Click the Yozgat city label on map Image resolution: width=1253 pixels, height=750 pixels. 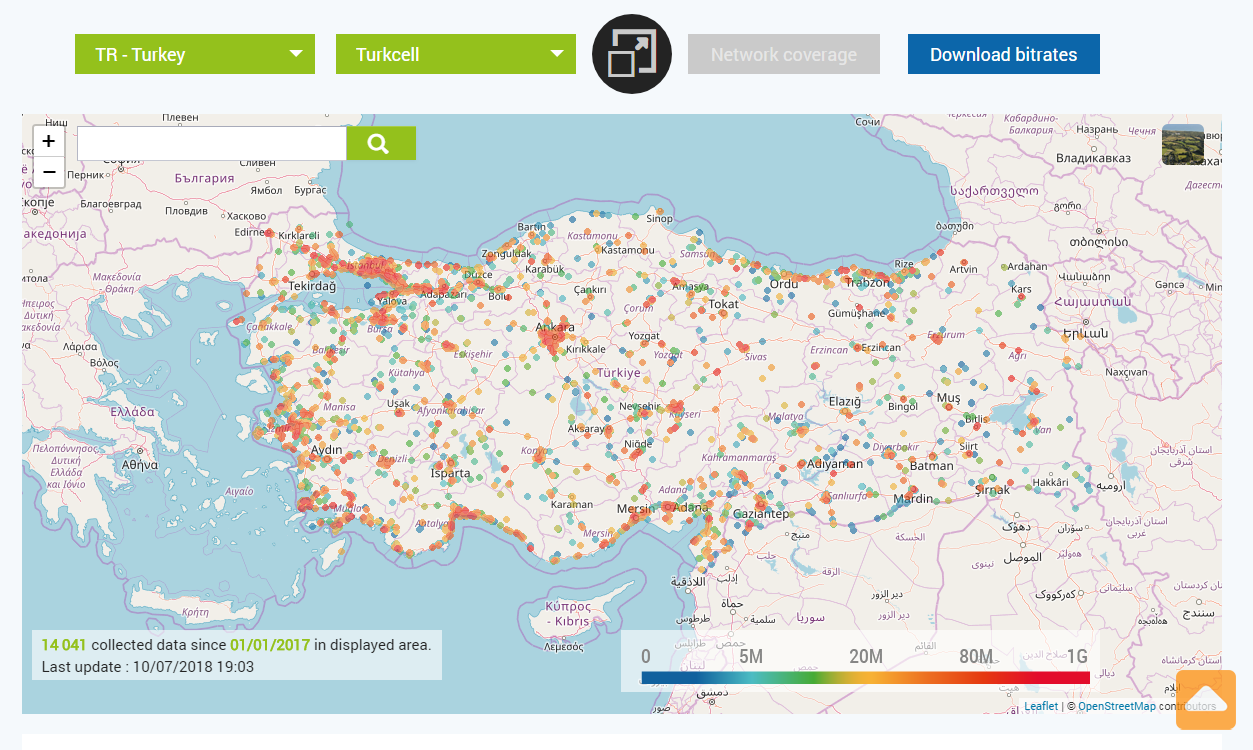[644, 336]
